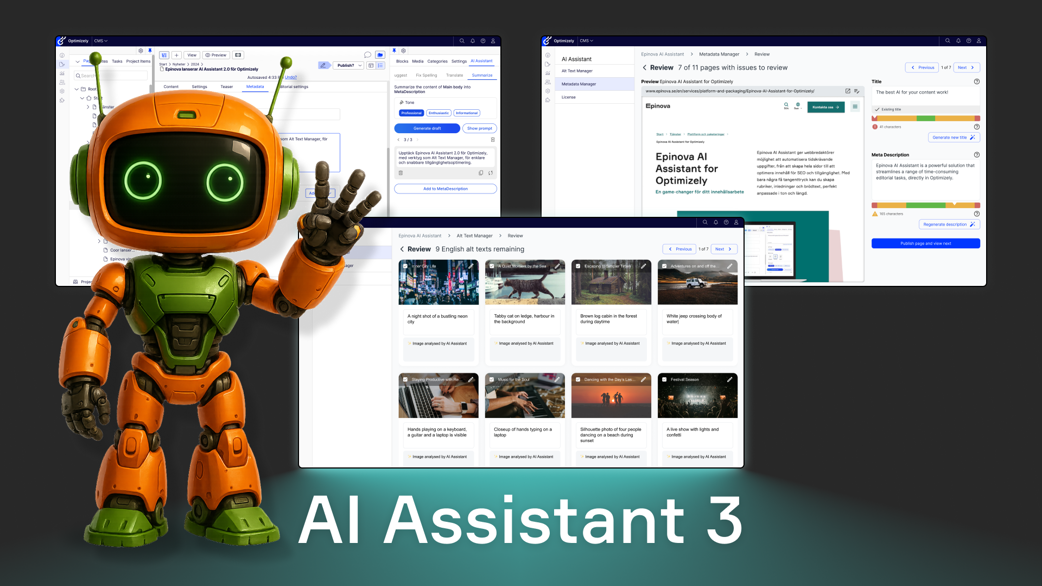This screenshot has width=1042, height=586.
Task: Click the Title text field in Metadata Manager
Action: coord(926,95)
